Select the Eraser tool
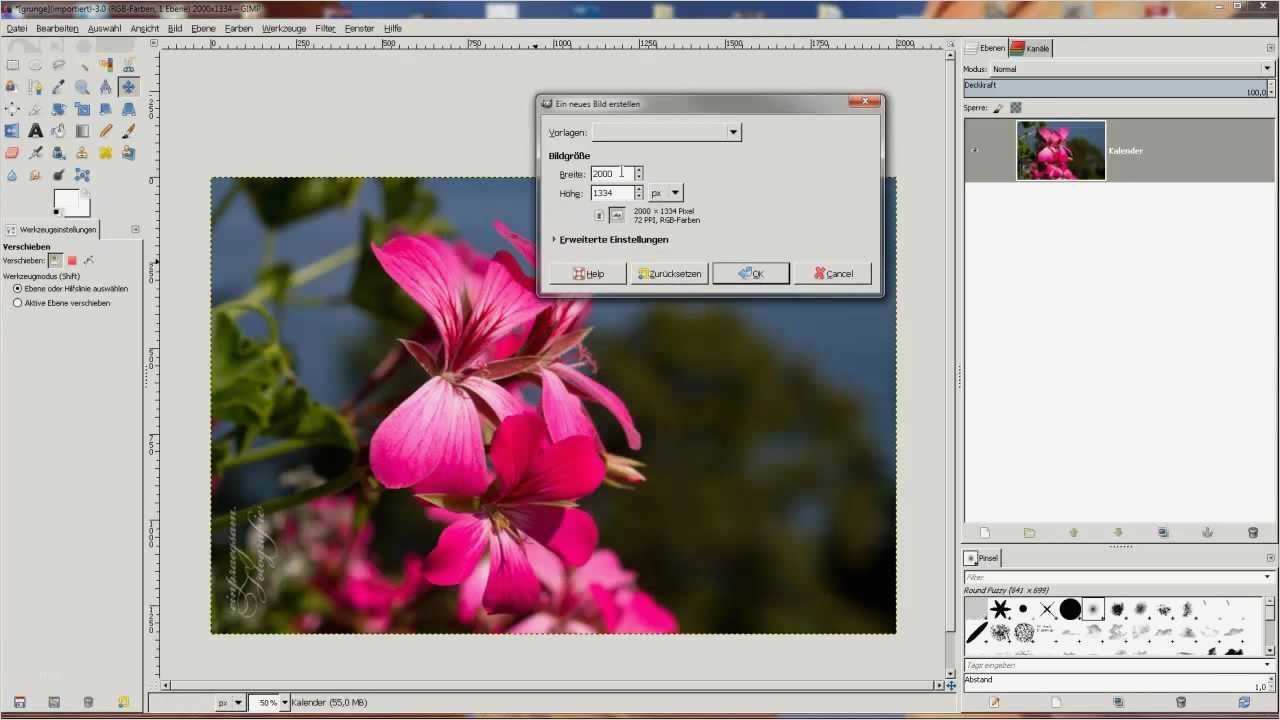The width and height of the screenshot is (1280, 720). (x=12, y=153)
